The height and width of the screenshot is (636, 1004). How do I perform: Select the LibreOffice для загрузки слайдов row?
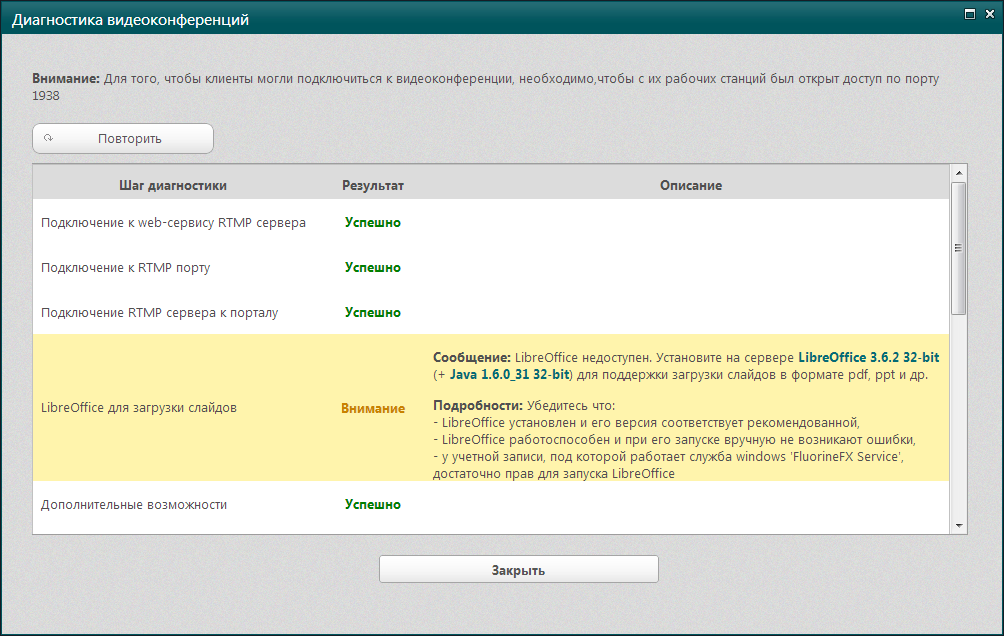pyautogui.click(x=139, y=408)
